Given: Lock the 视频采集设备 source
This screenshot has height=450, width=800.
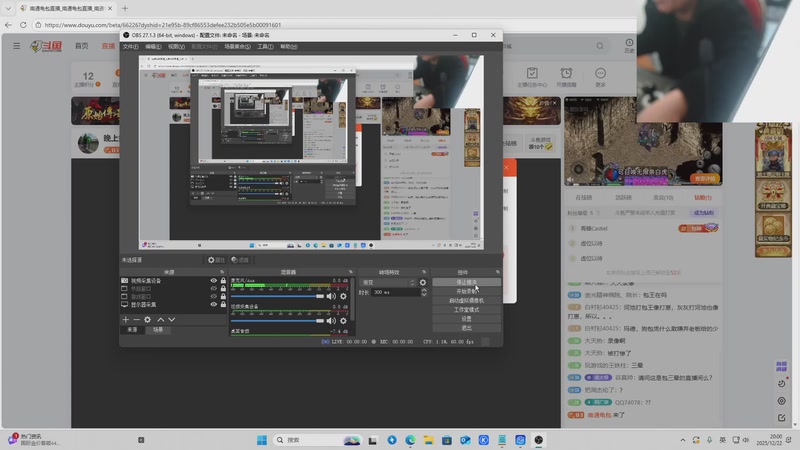Looking at the screenshot, I should [x=222, y=281].
